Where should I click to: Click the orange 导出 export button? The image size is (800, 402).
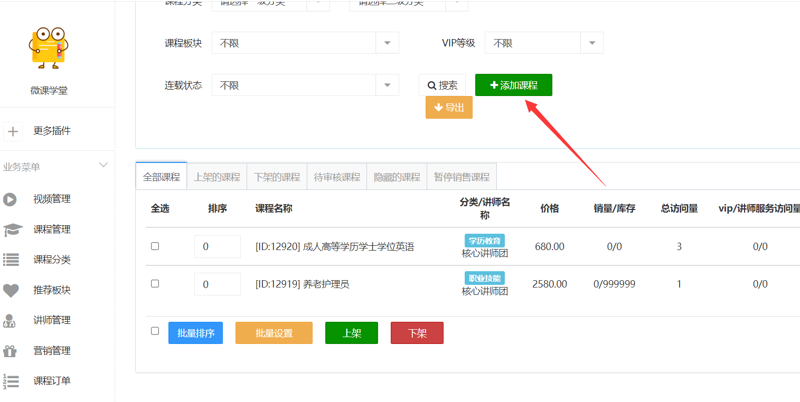(x=449, y=108)
